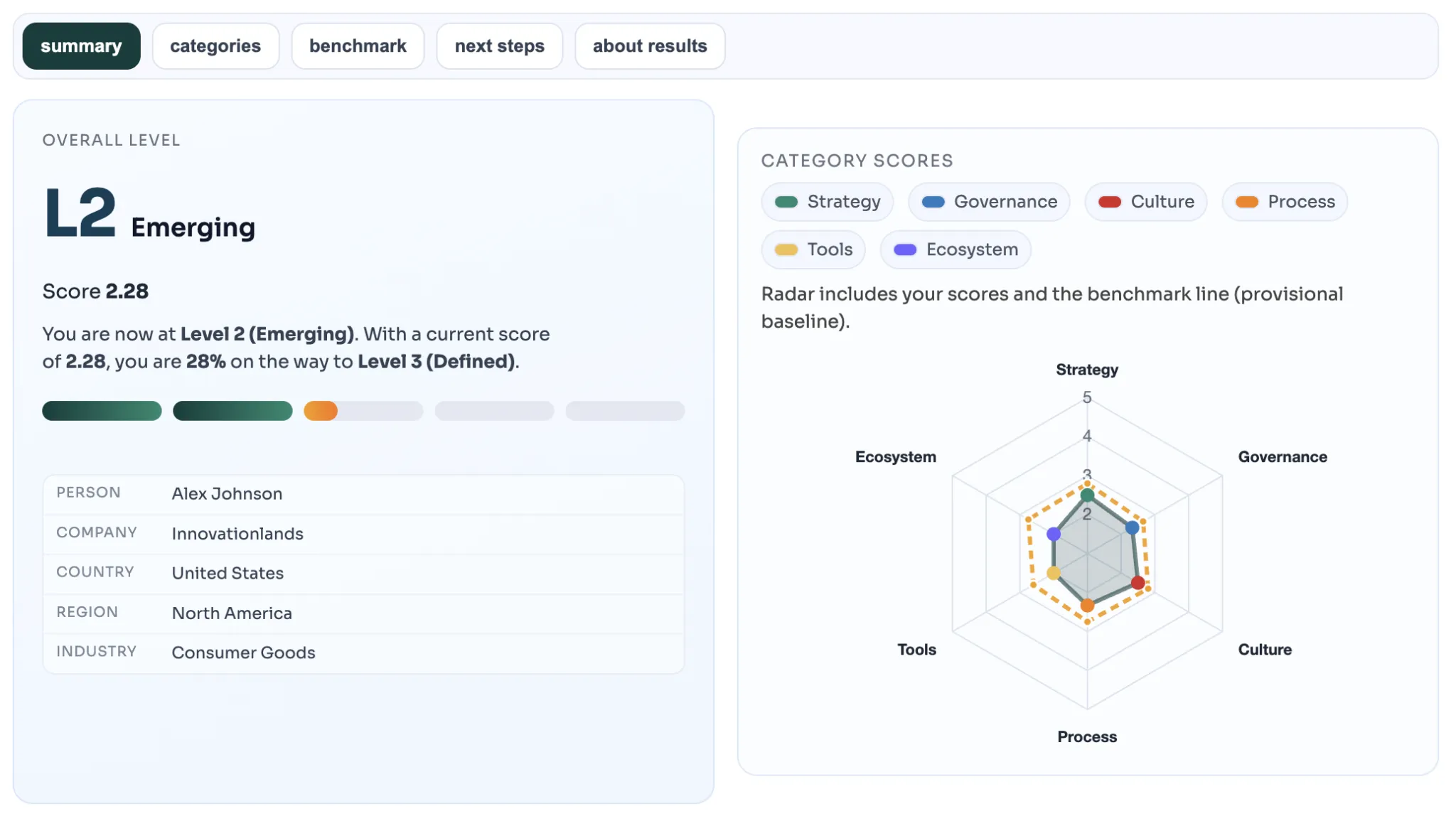This screenshot has height=816, width=1456.
Task: Toggle the Strategy legend chip
Action: (x=828, y=202)
